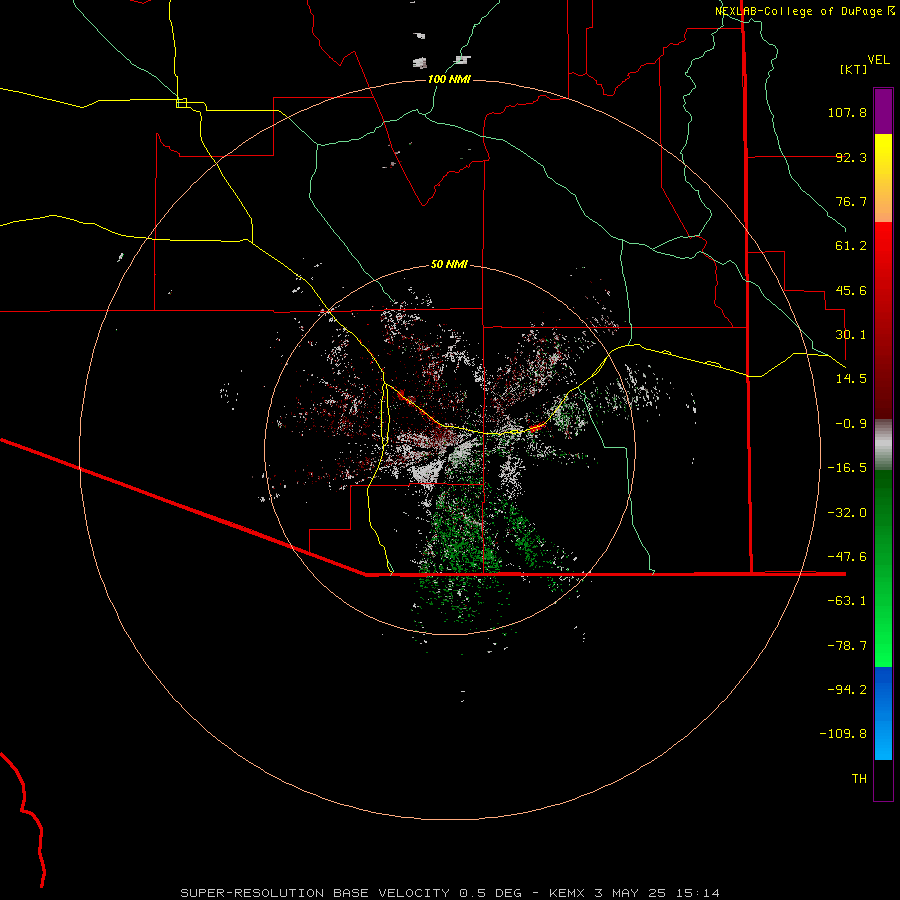Image resolution: width=900 pixels, height=900 pixels.
Task: Click the -32.0 legend value
Action: tap(847, 513)
